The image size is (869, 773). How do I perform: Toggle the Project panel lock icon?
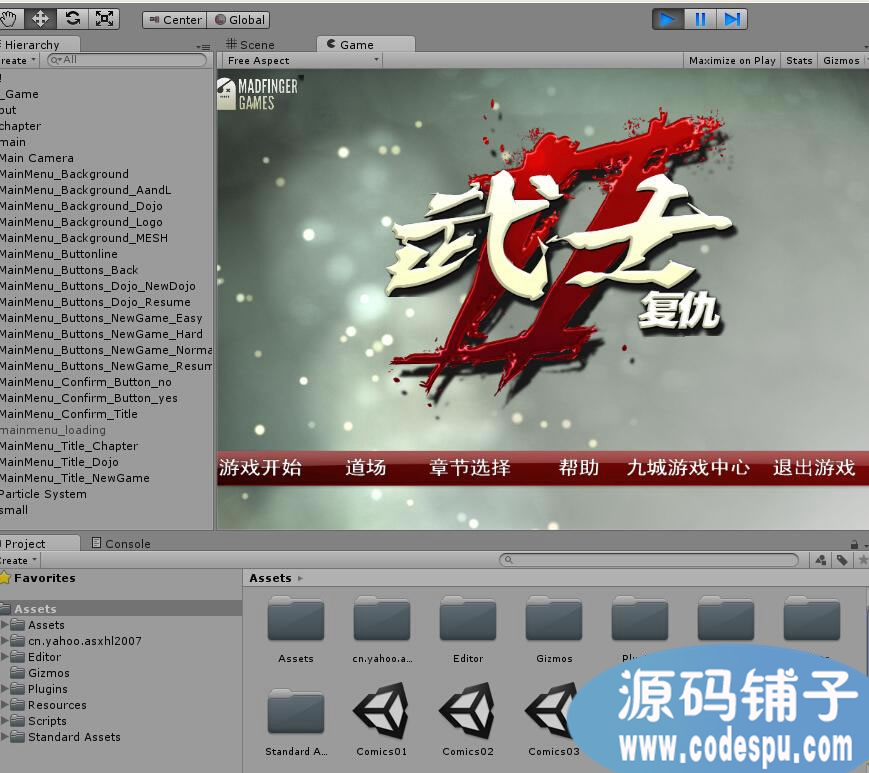point(854,545)
